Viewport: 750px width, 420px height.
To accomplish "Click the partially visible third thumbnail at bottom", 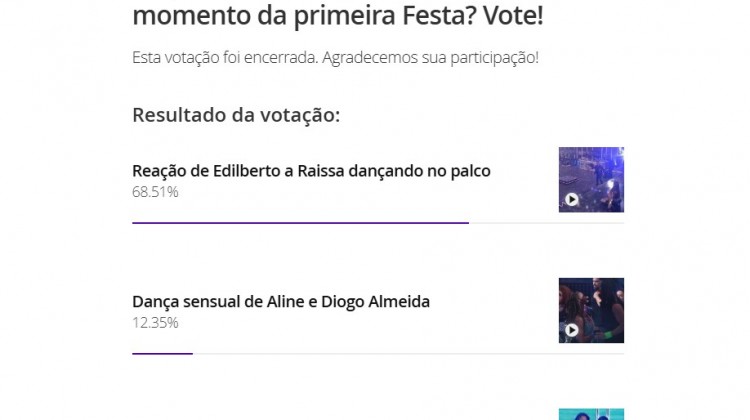I will coord(591,414).
